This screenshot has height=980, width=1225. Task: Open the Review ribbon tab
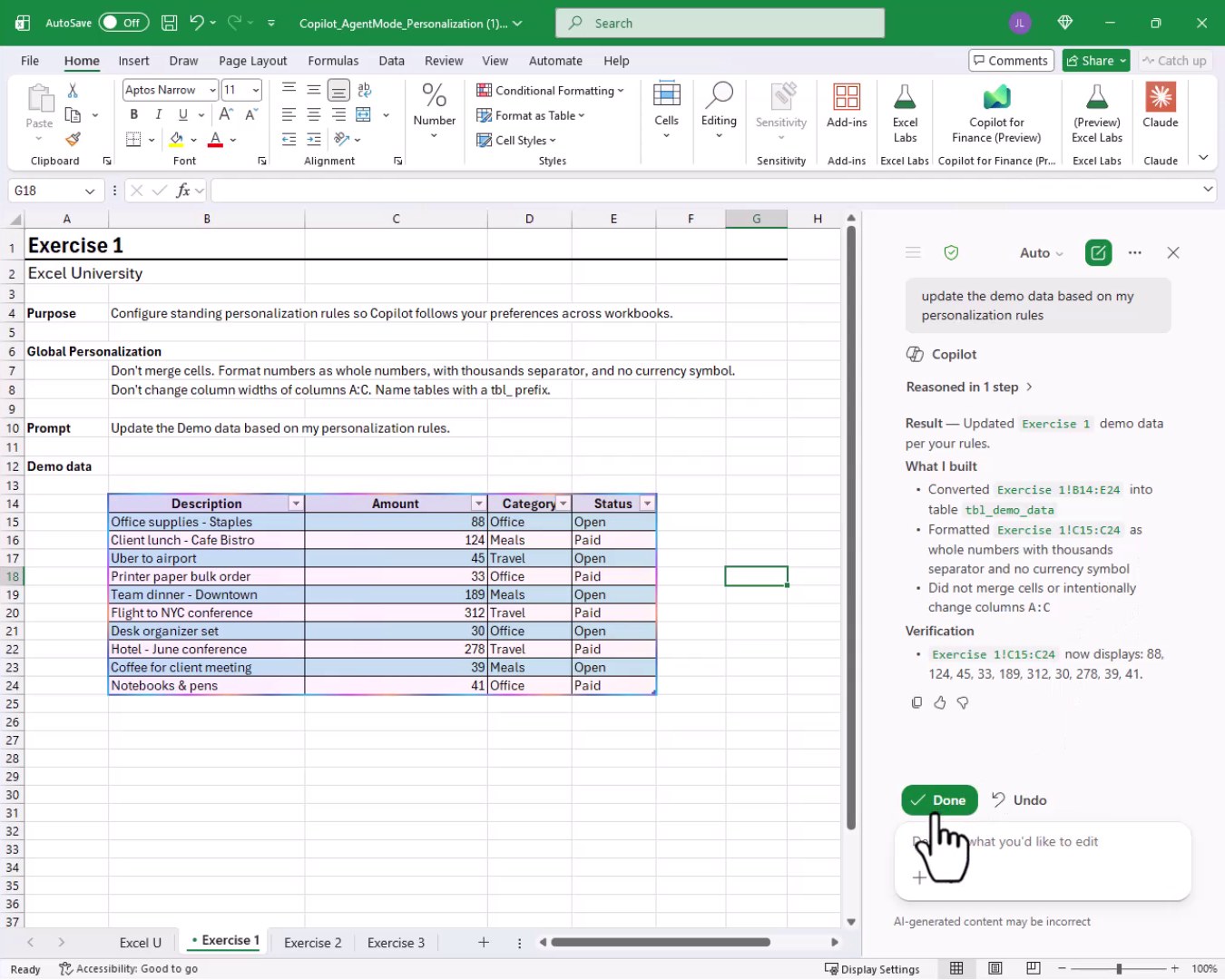444,61
